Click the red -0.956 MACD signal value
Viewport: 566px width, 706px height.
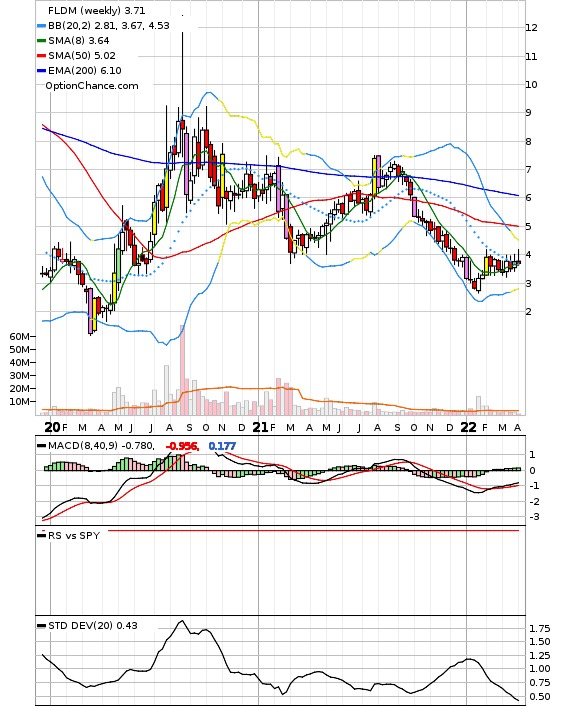(182, 446)
